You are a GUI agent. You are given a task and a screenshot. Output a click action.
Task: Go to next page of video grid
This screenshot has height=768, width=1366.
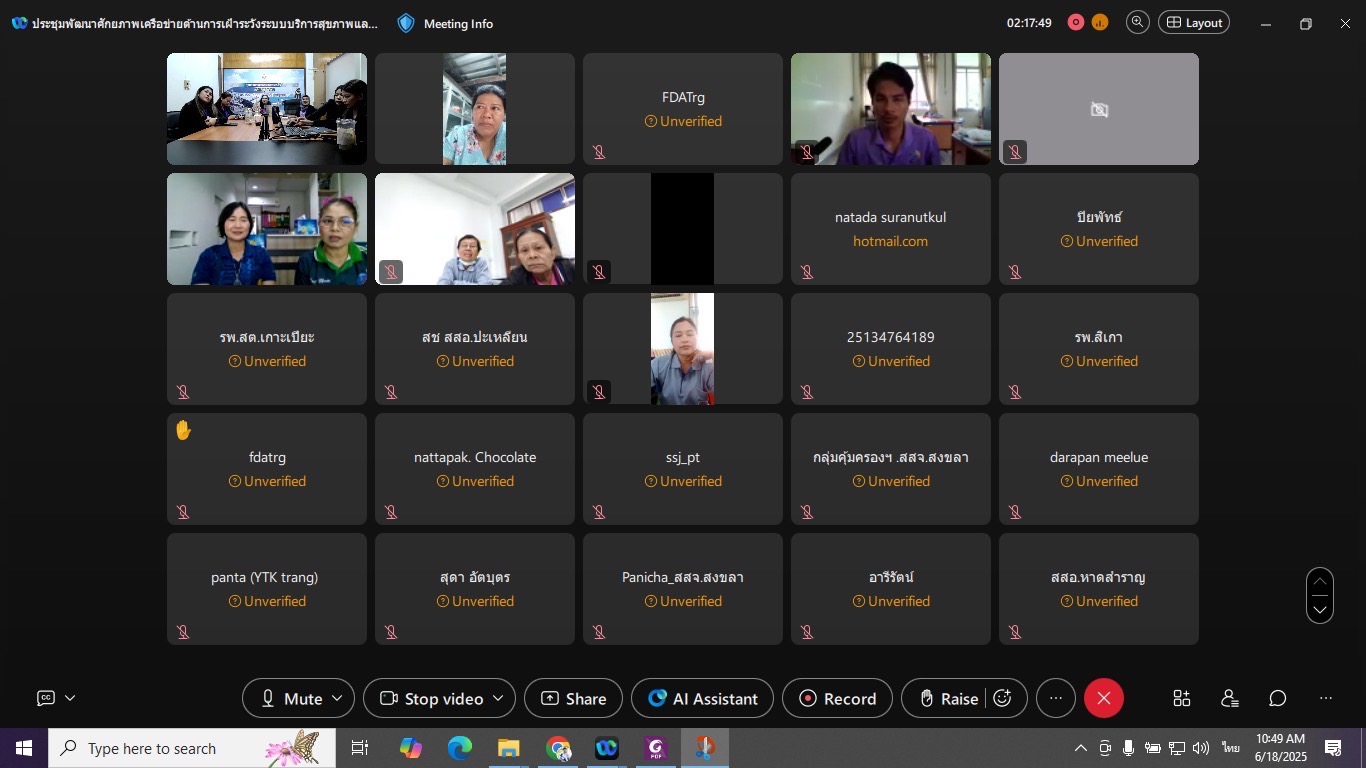point(1319,609)
